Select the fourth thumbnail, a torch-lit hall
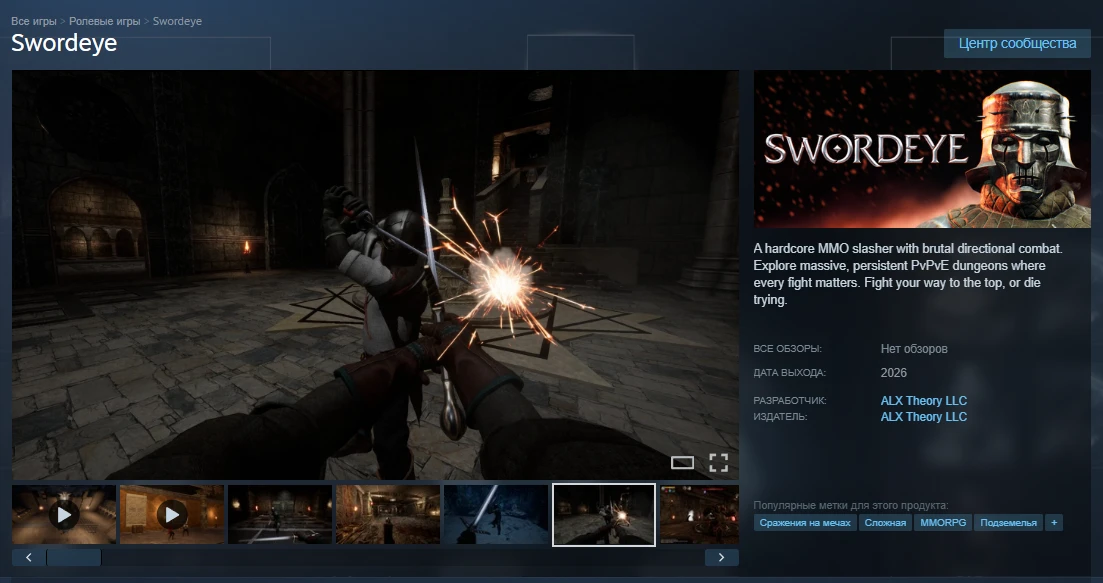 pyautogui.click(x=388, y=515)
